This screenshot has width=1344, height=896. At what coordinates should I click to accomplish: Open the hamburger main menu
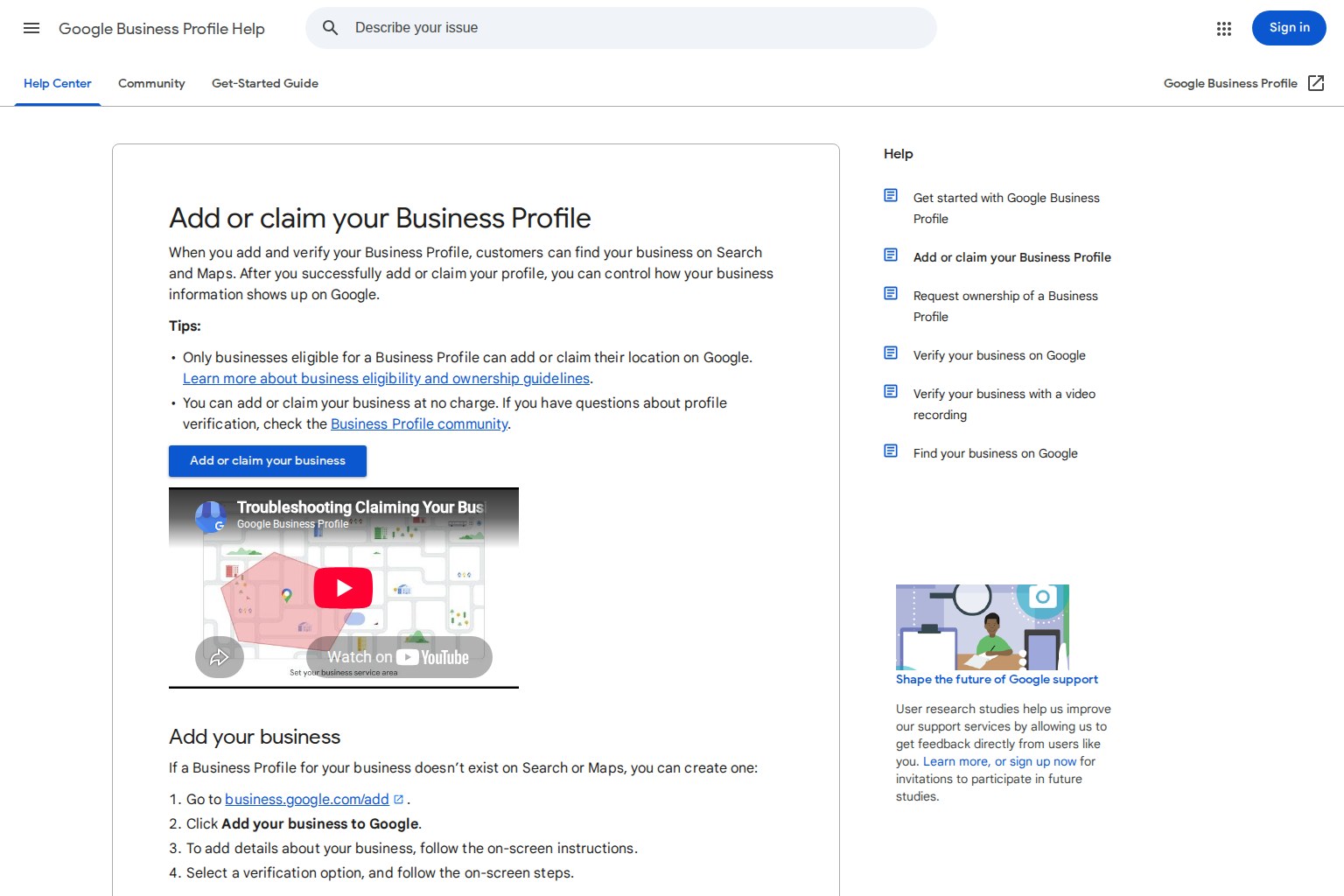(31, 28)
